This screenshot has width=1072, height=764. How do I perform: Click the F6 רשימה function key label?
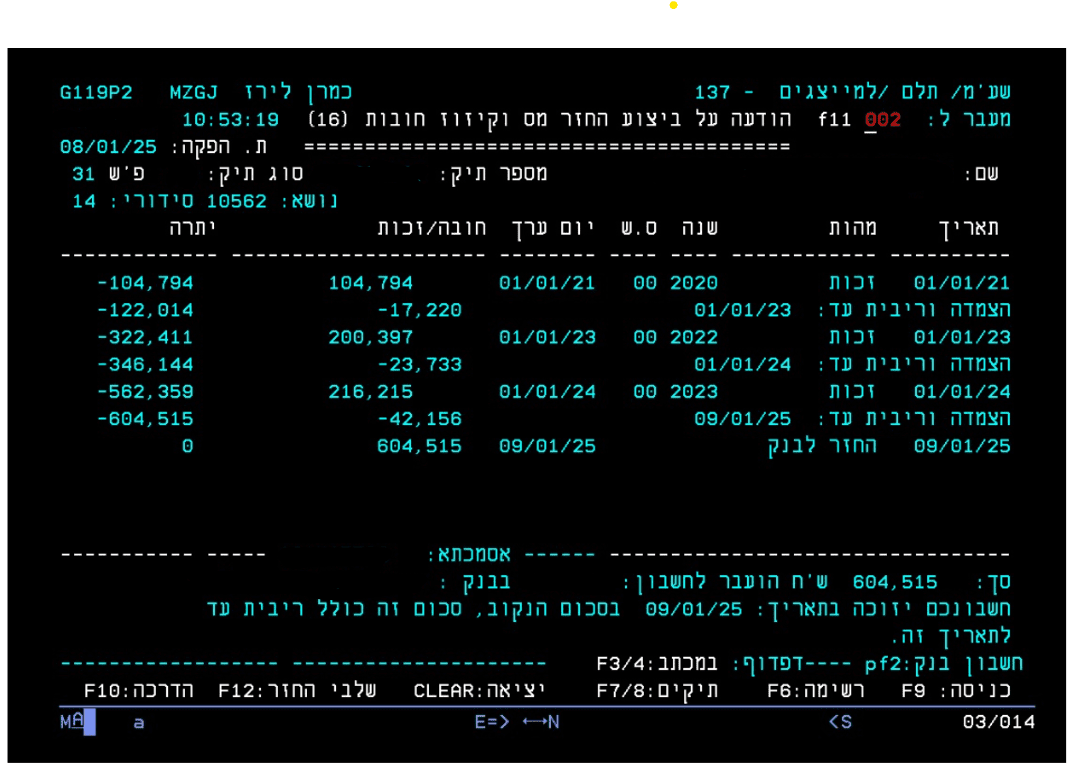click(x=815, y=691)
